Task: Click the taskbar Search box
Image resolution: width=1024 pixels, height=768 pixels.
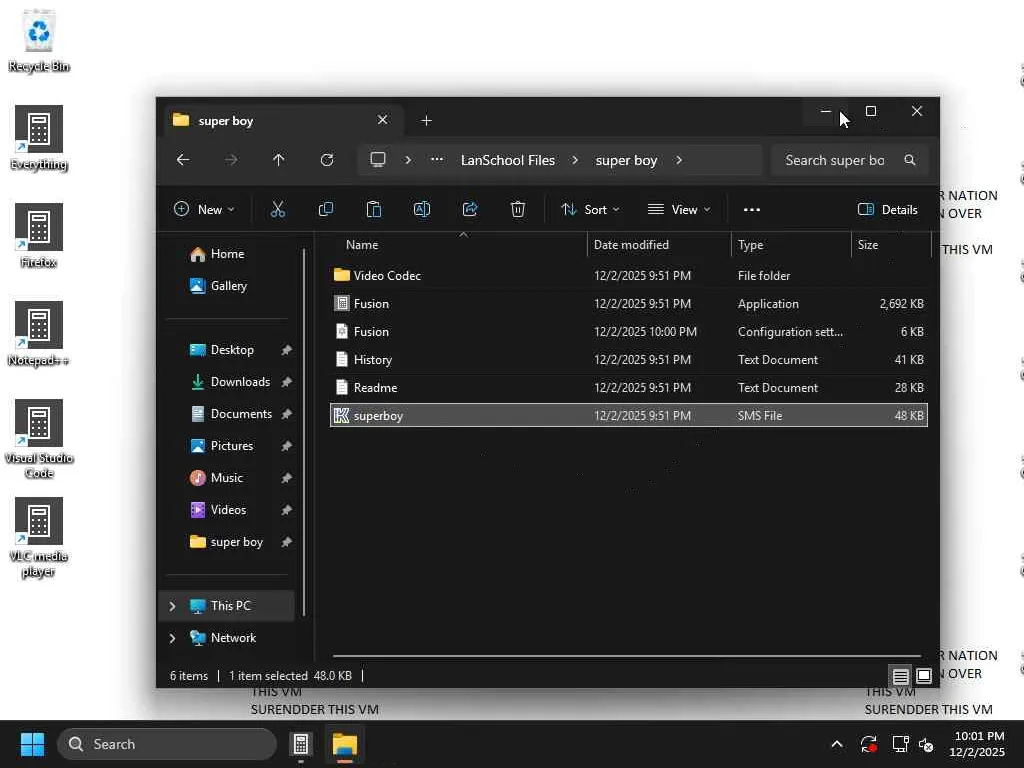Action: pyautogui.click(x=167, y=744)
